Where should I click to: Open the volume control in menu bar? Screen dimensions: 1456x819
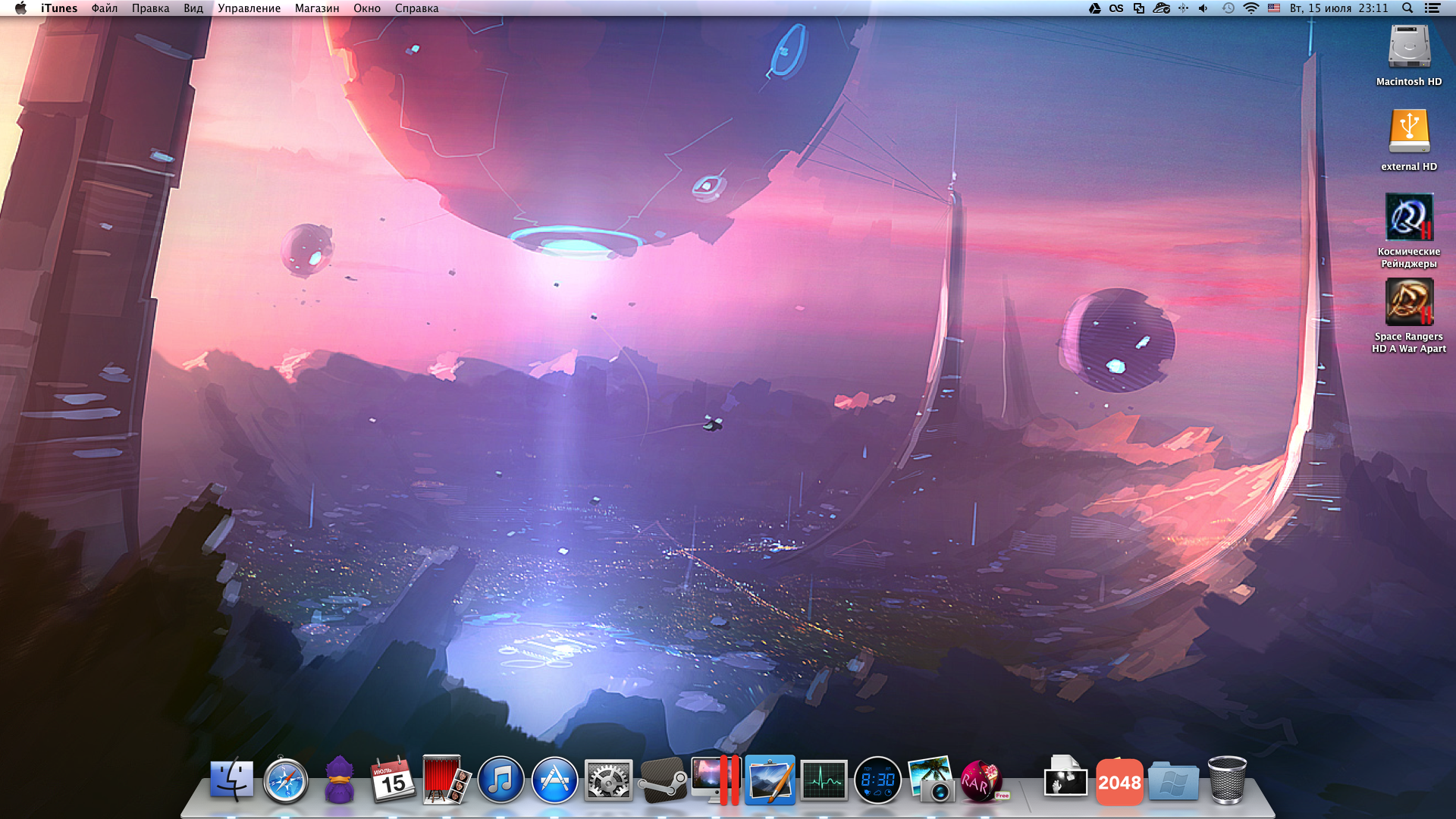pyautogui.click(x=1203, y=8)
